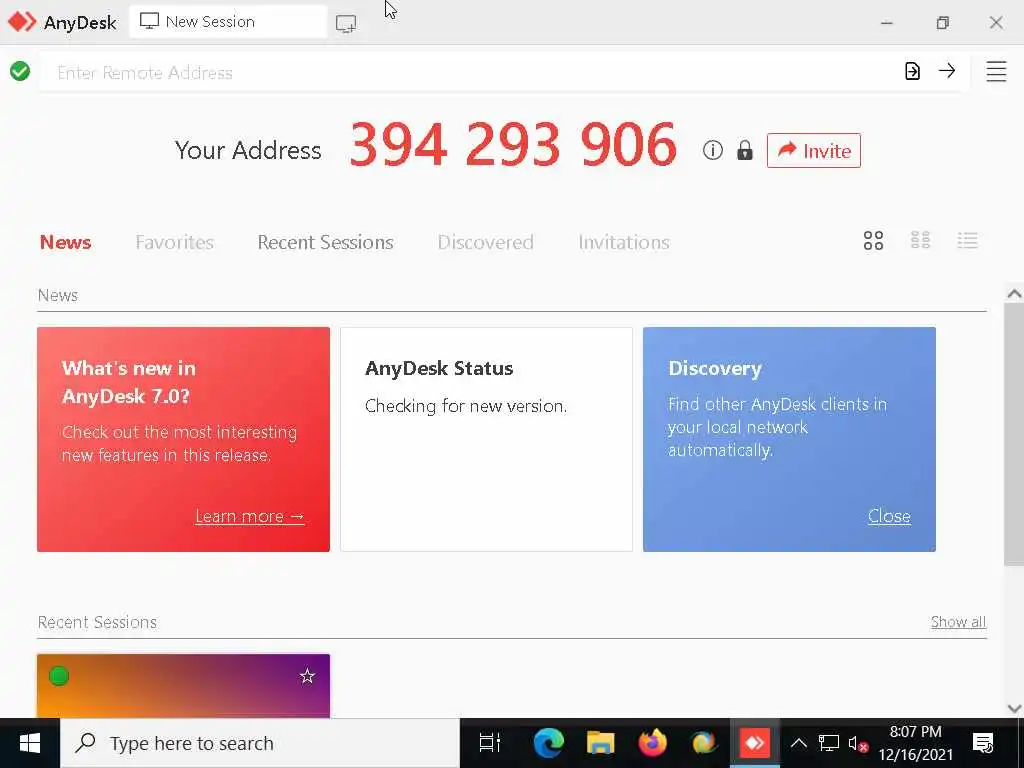Screen dimensions: 1024x768
Task: Click the AnyDesk Status card
Action: coord(487,440)
